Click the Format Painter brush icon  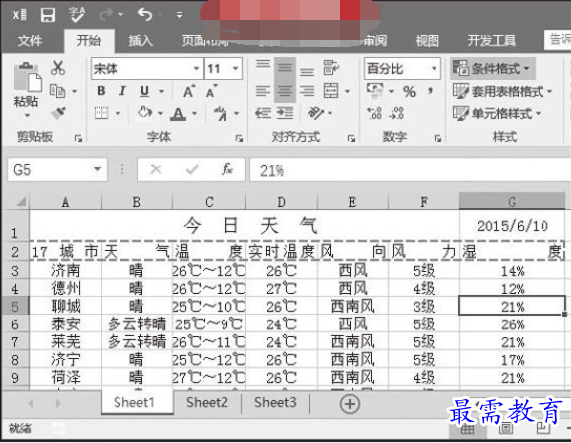[x=58, y=113]
